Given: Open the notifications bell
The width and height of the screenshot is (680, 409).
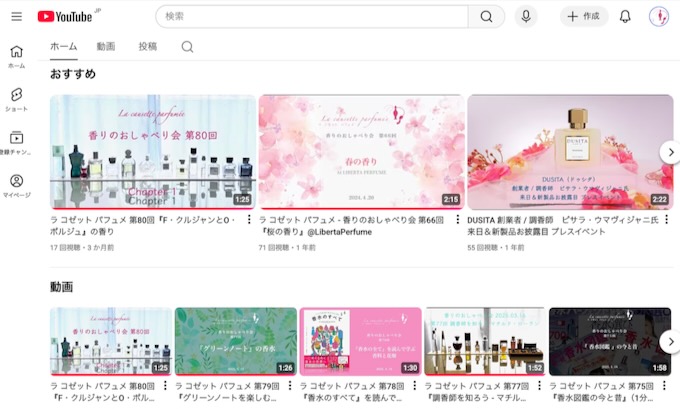Looking at the screenshot, I should tap(625, 16).
